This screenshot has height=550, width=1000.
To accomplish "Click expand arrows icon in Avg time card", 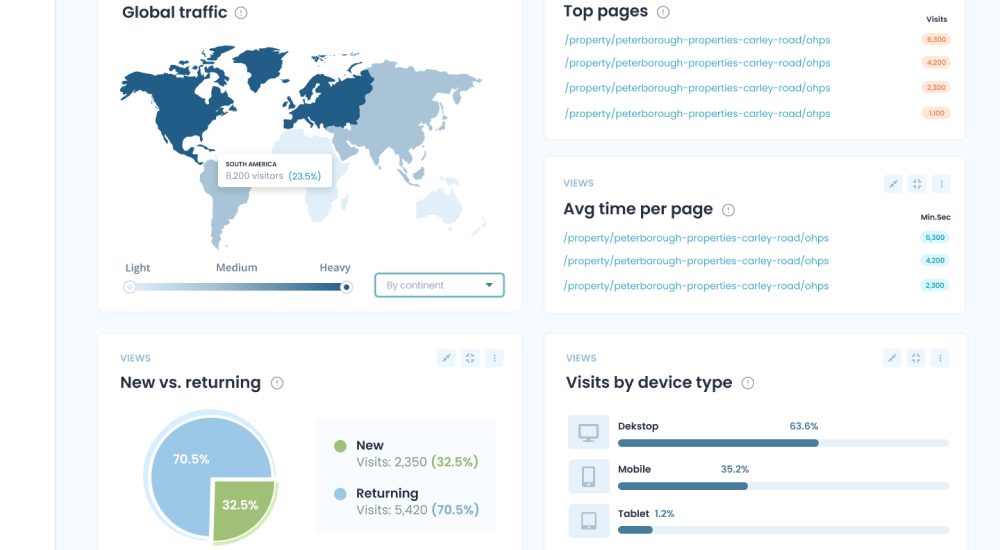I will click(x=893, y=184).
